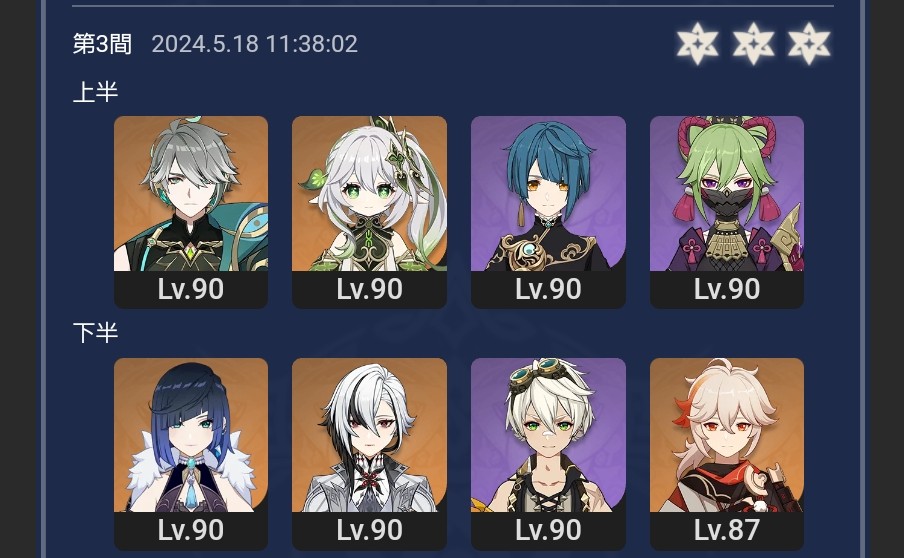Click the middle star icon
This screenshot has width=904, height=558.
[x=754, y=43]
